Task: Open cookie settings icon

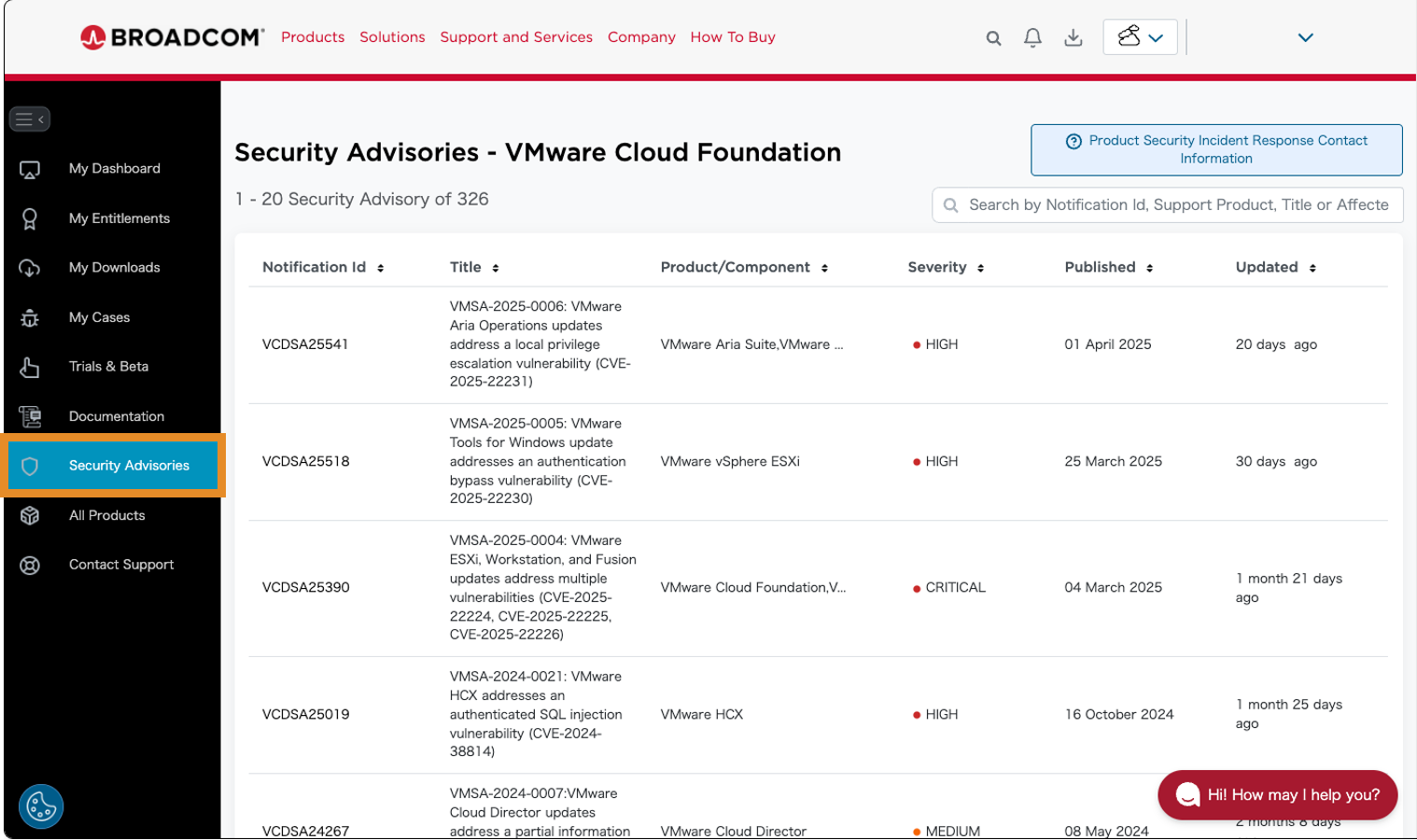Action: pos(41,806)
